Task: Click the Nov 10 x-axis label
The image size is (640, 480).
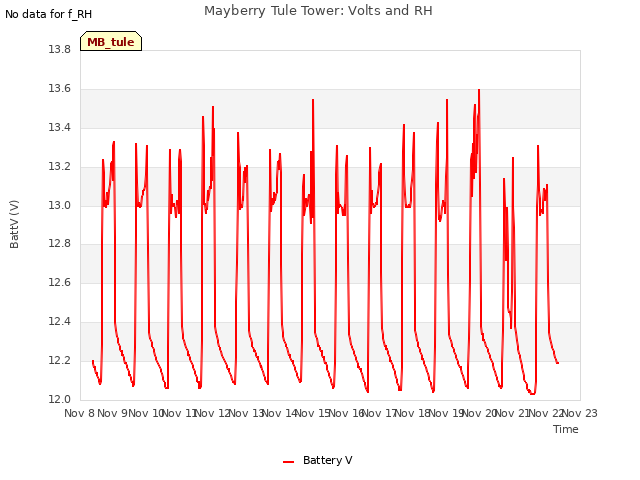Action: coord(147,413)
